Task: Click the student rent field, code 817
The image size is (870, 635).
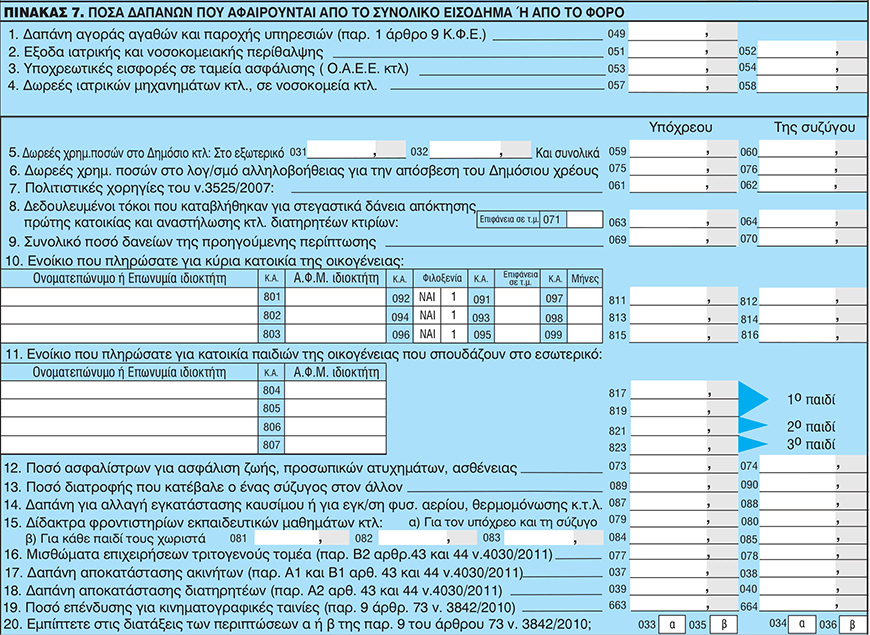Action: click(684, 390)
